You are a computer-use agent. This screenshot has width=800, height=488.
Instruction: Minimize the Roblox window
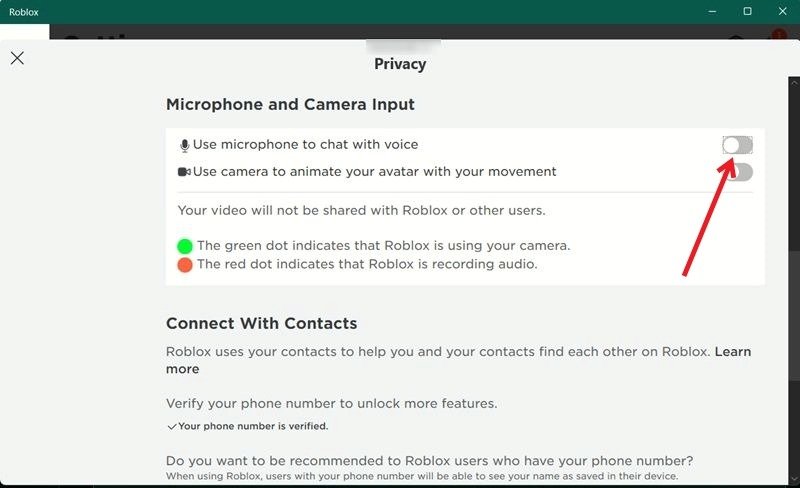pyautogui.click(x=712, y=11)
